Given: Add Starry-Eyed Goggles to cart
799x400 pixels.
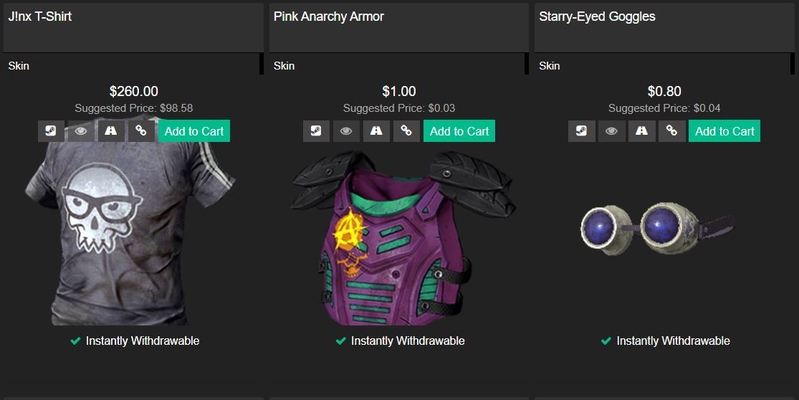Looking at the screenshot, I should tap(724, 131).
